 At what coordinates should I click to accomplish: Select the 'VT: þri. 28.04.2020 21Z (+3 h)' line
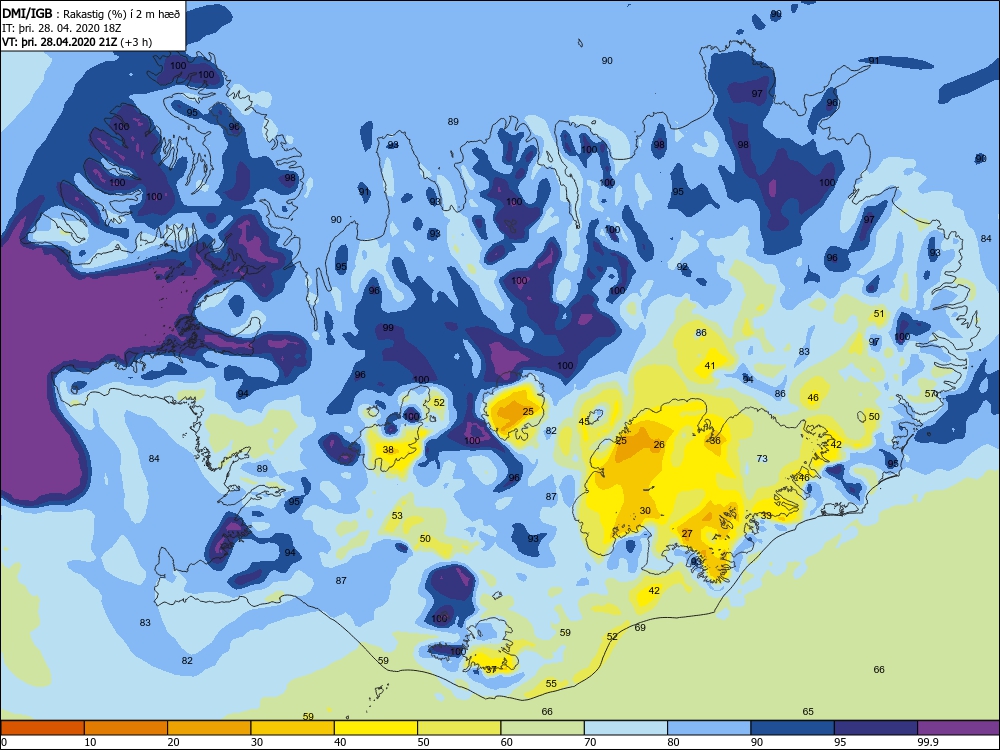pyautogui.click(x=77, y=42)
